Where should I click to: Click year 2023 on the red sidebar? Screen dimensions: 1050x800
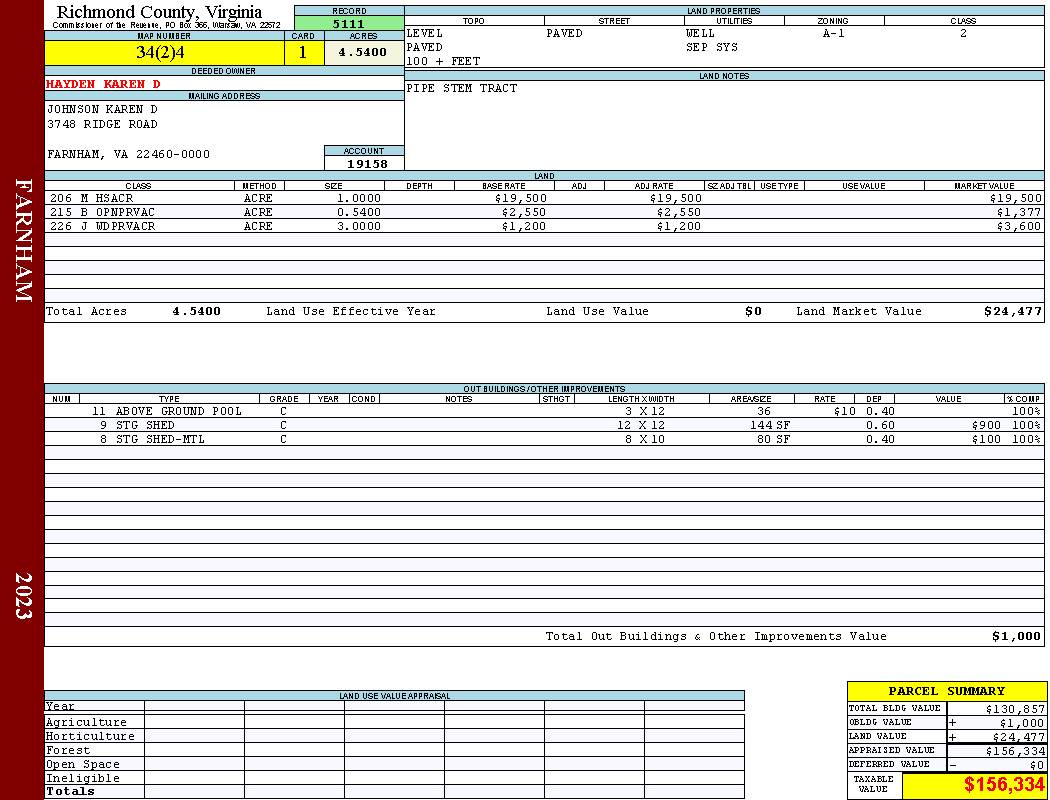coord(23,595)
